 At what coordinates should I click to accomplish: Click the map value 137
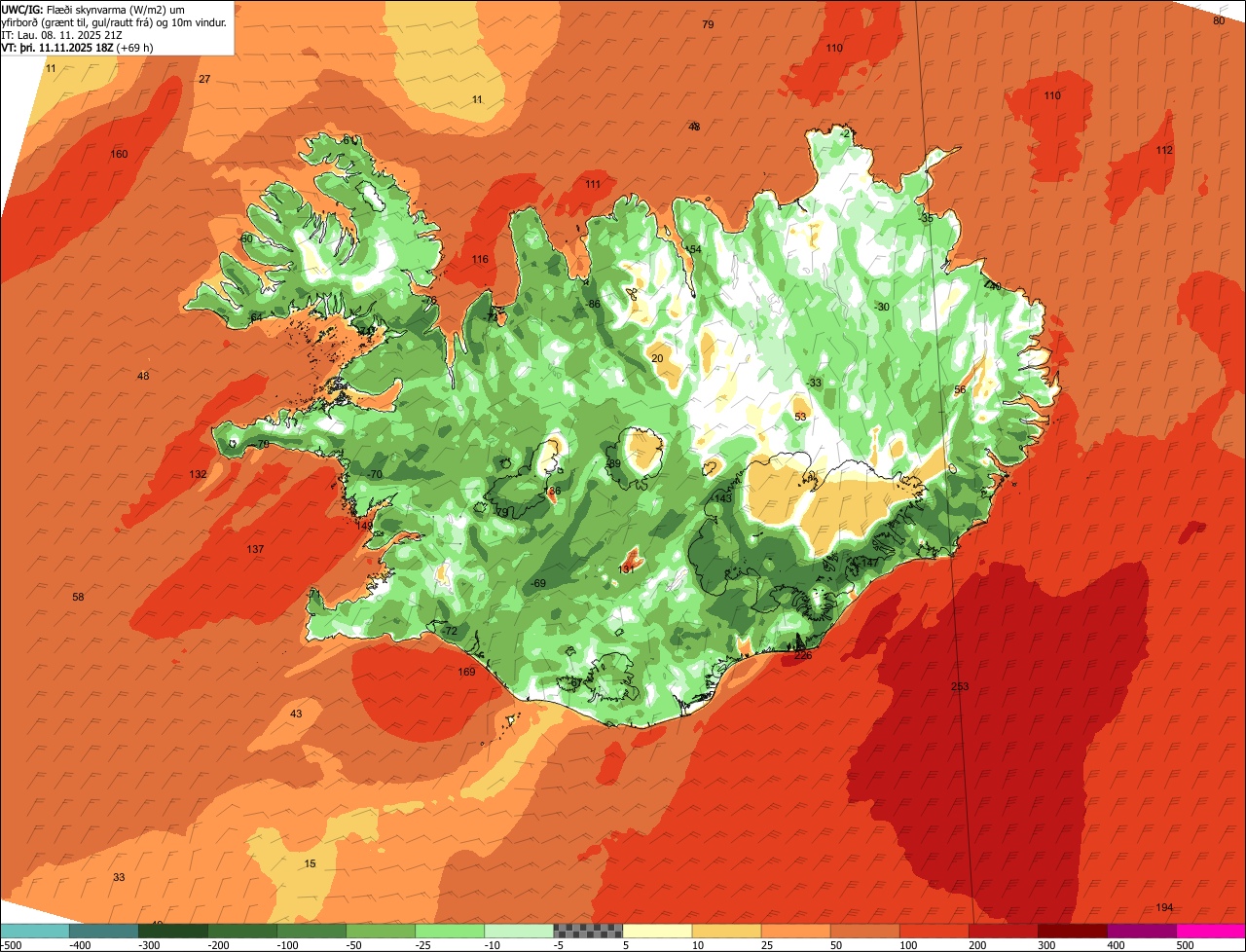click(255, 550)
